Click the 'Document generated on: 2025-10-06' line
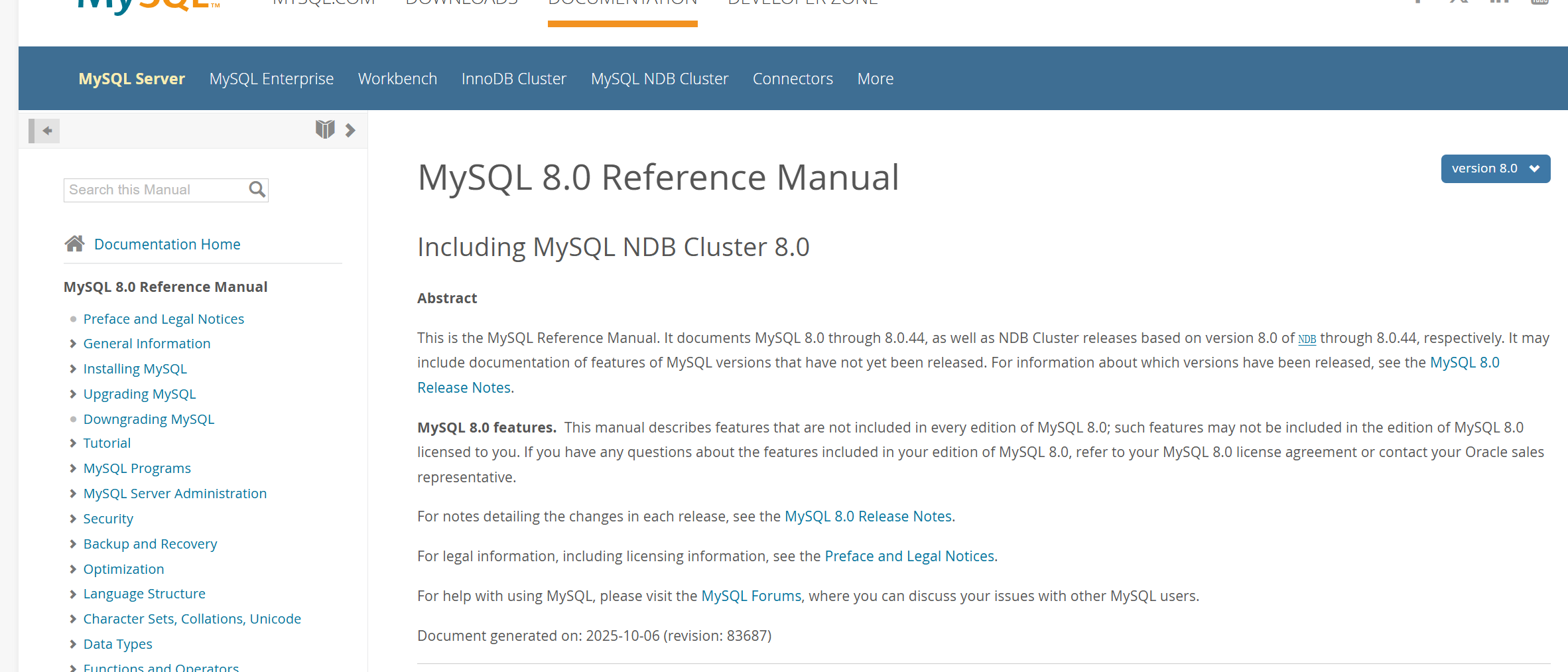Viewport: 1568px width, 672px height. pos(594,636)
